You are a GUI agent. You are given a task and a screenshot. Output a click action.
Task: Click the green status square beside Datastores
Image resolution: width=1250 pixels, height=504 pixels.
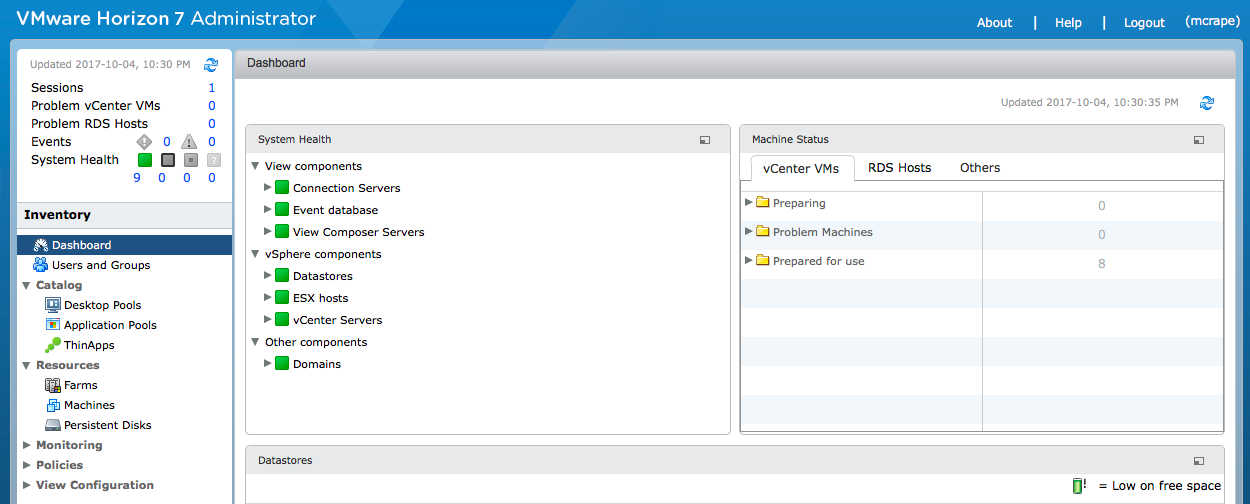tap(282, 276)
